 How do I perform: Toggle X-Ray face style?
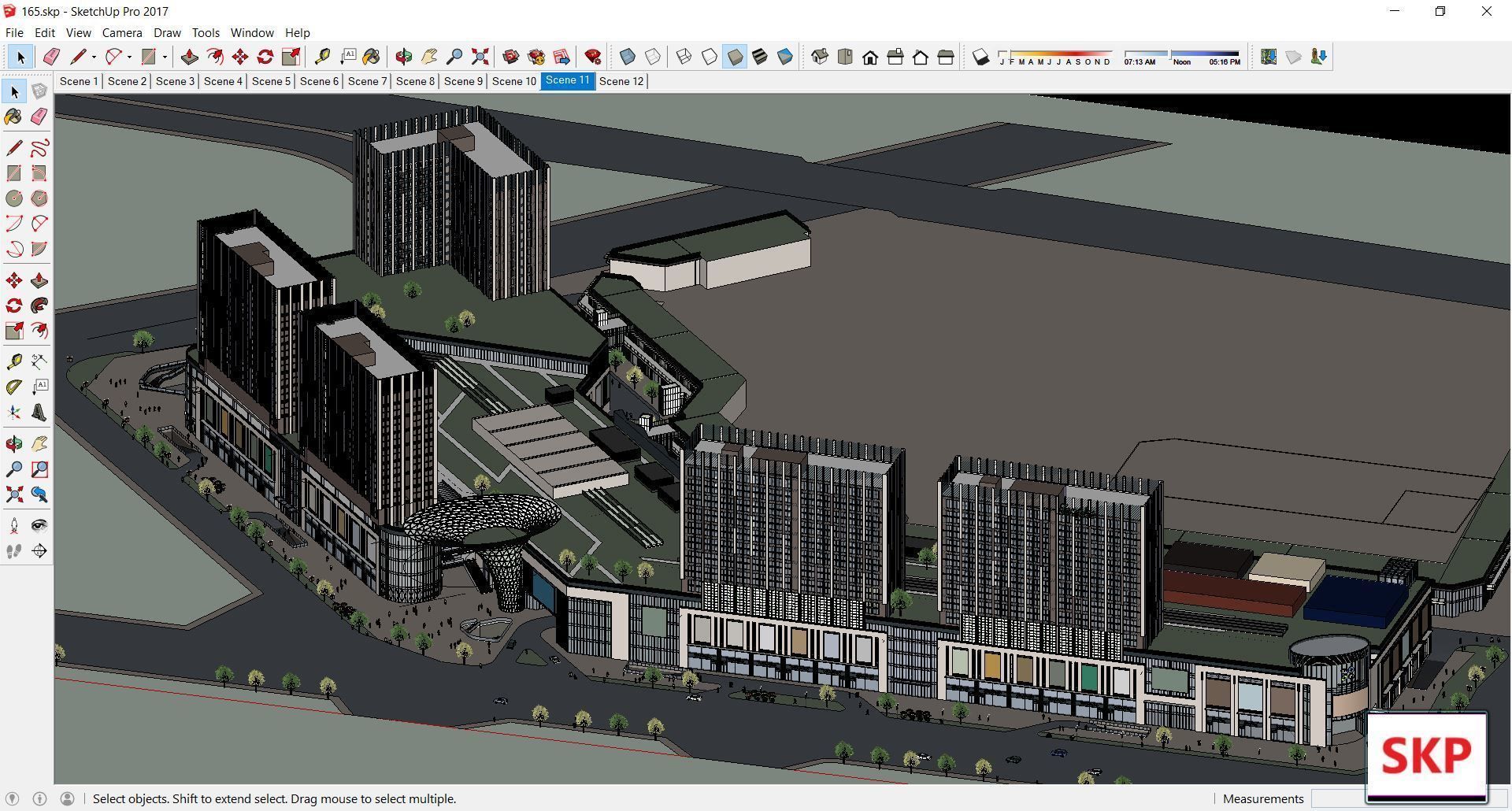pyautogui.click(x=628, y=57)
